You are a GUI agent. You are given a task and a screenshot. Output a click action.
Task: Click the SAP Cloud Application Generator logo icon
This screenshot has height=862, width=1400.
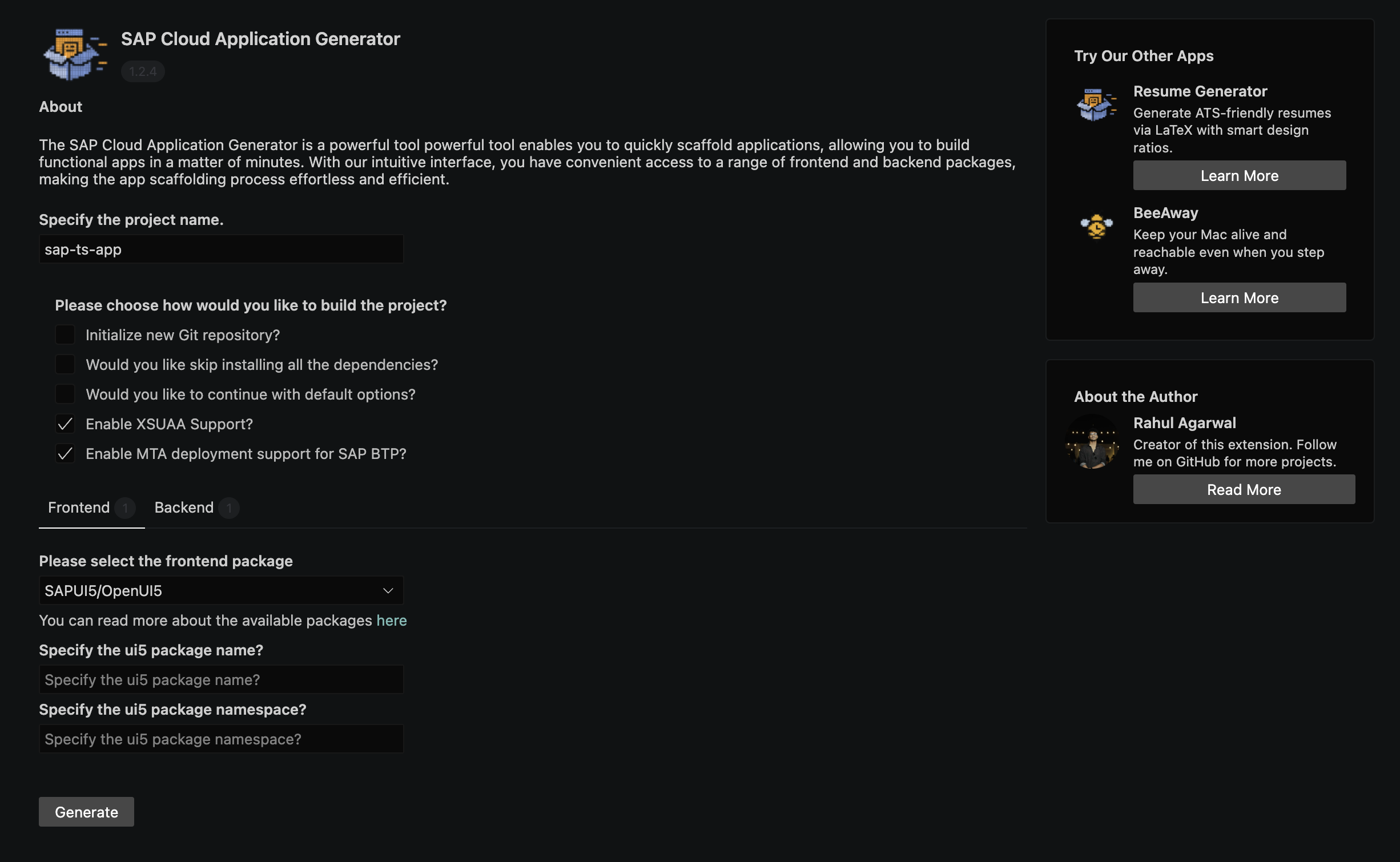75,54
